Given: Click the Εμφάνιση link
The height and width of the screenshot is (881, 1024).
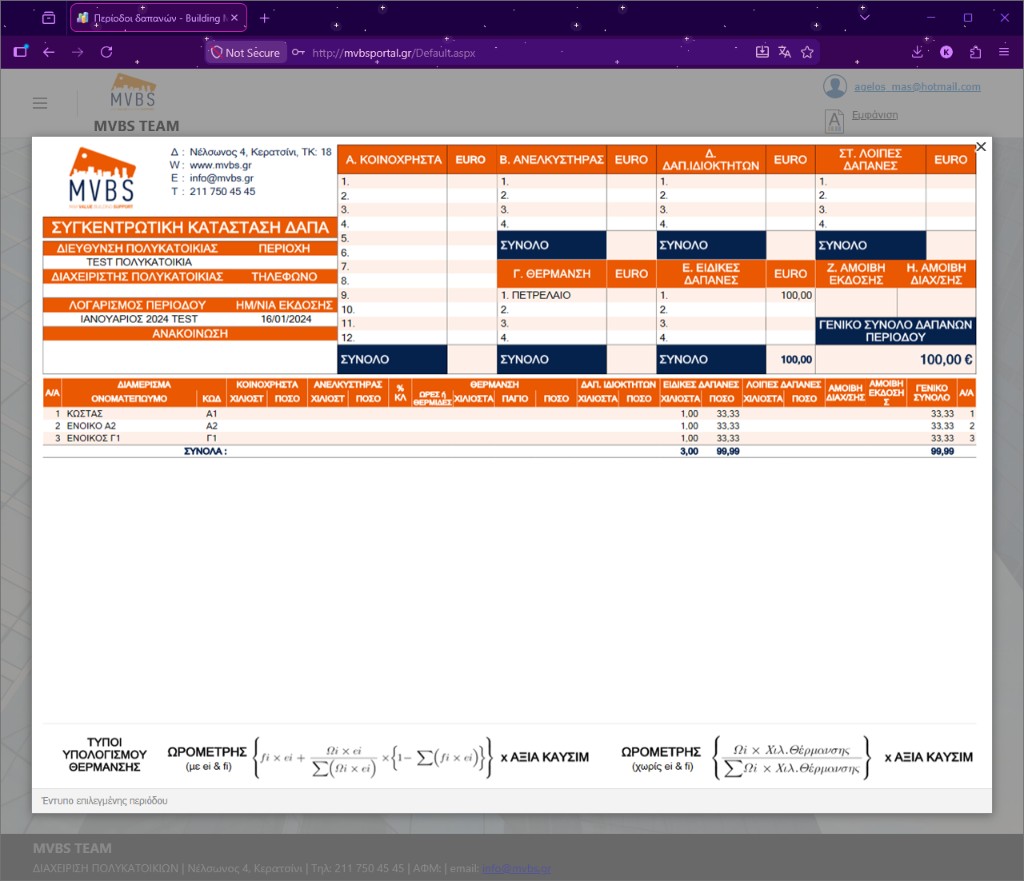Looking at the screenshot, I should [x=874, y=115].
